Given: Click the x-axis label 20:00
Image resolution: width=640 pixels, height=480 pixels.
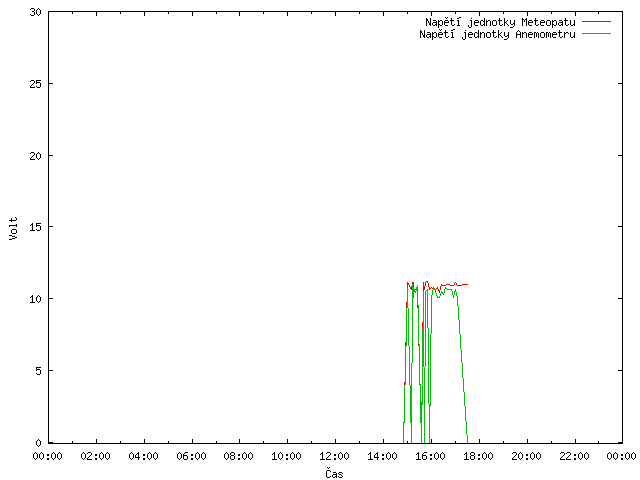Looking at the screenshot, I should point(527,456).
